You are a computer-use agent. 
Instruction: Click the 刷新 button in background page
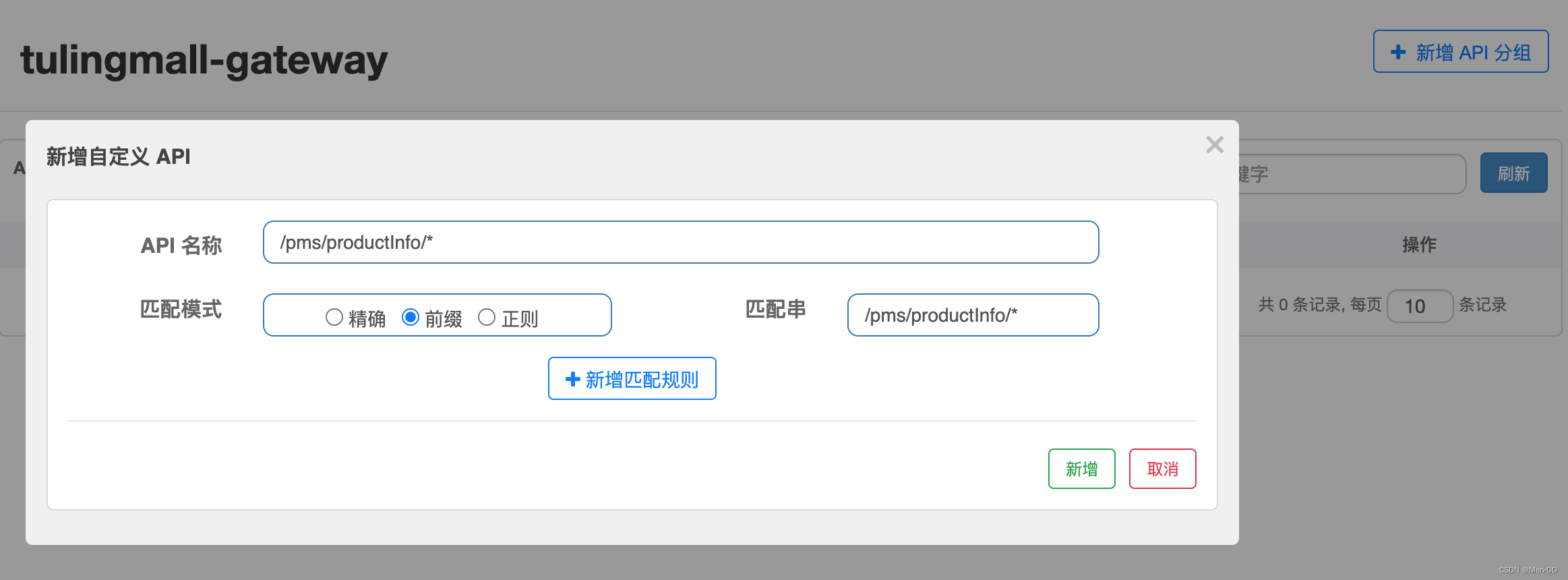pyautogui.click(x=1513, y=173)
